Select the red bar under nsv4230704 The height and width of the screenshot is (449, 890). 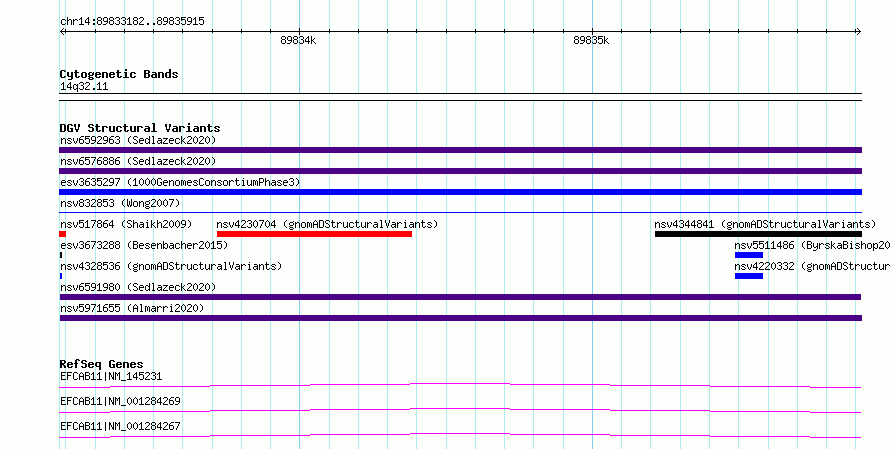[x=314, y=234]
